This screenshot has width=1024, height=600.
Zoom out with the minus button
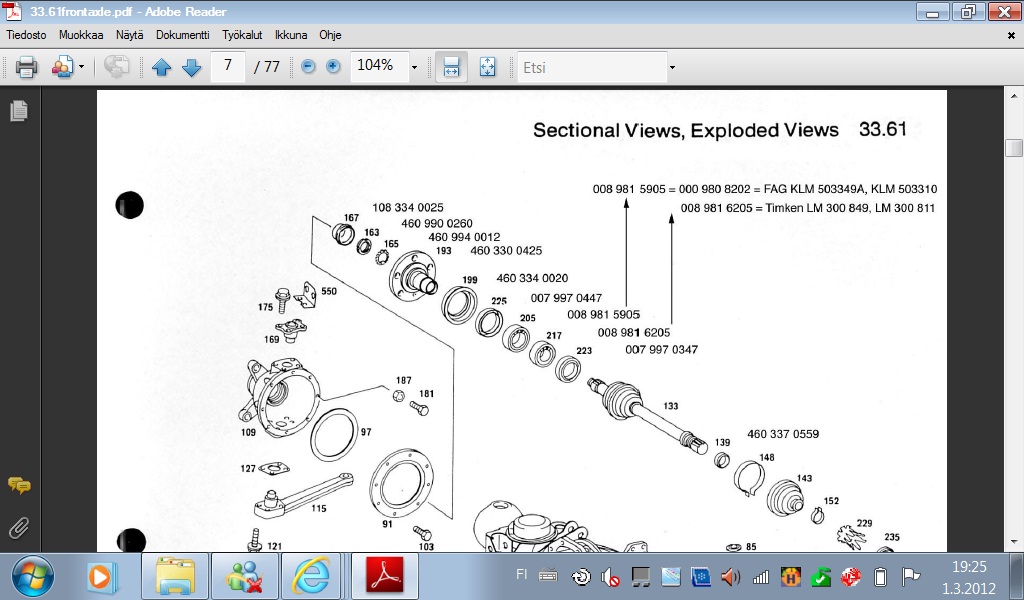coord(308,66)
